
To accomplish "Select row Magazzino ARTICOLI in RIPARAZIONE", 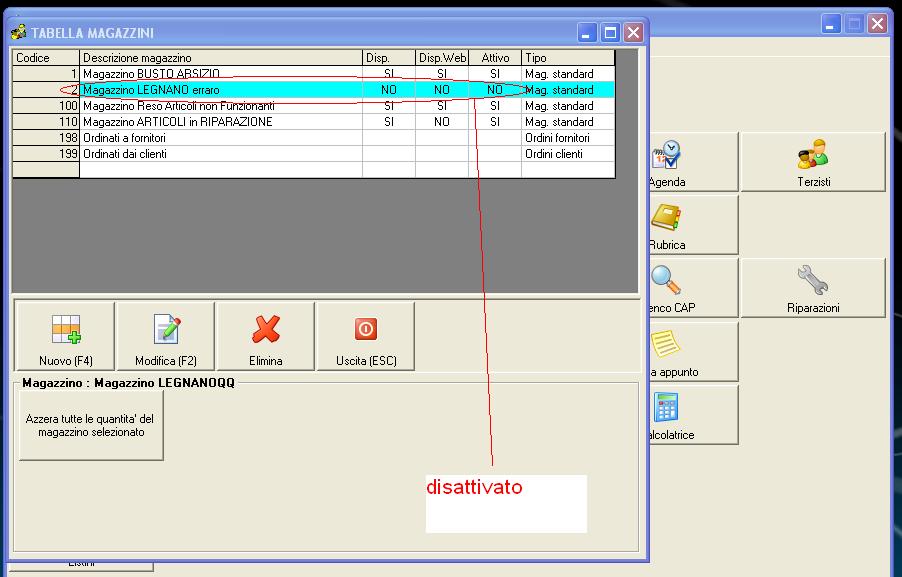I will coord(314,122).
